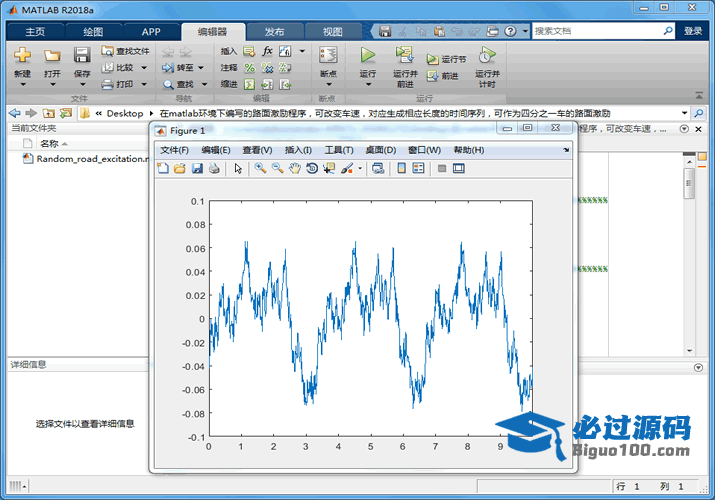Expand the 运行 dropdown arrow
This screenshot has width=715, height=500.
[x=368, y=84]
